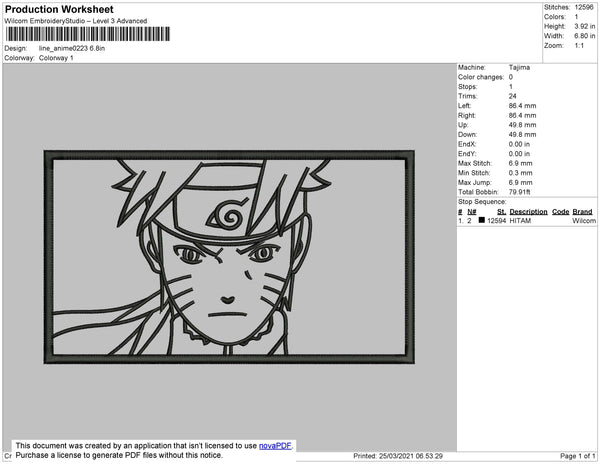This screenshot has height=464, width=600.
Task: Select the 'Colorway 1' value
Action: [56, 58]
